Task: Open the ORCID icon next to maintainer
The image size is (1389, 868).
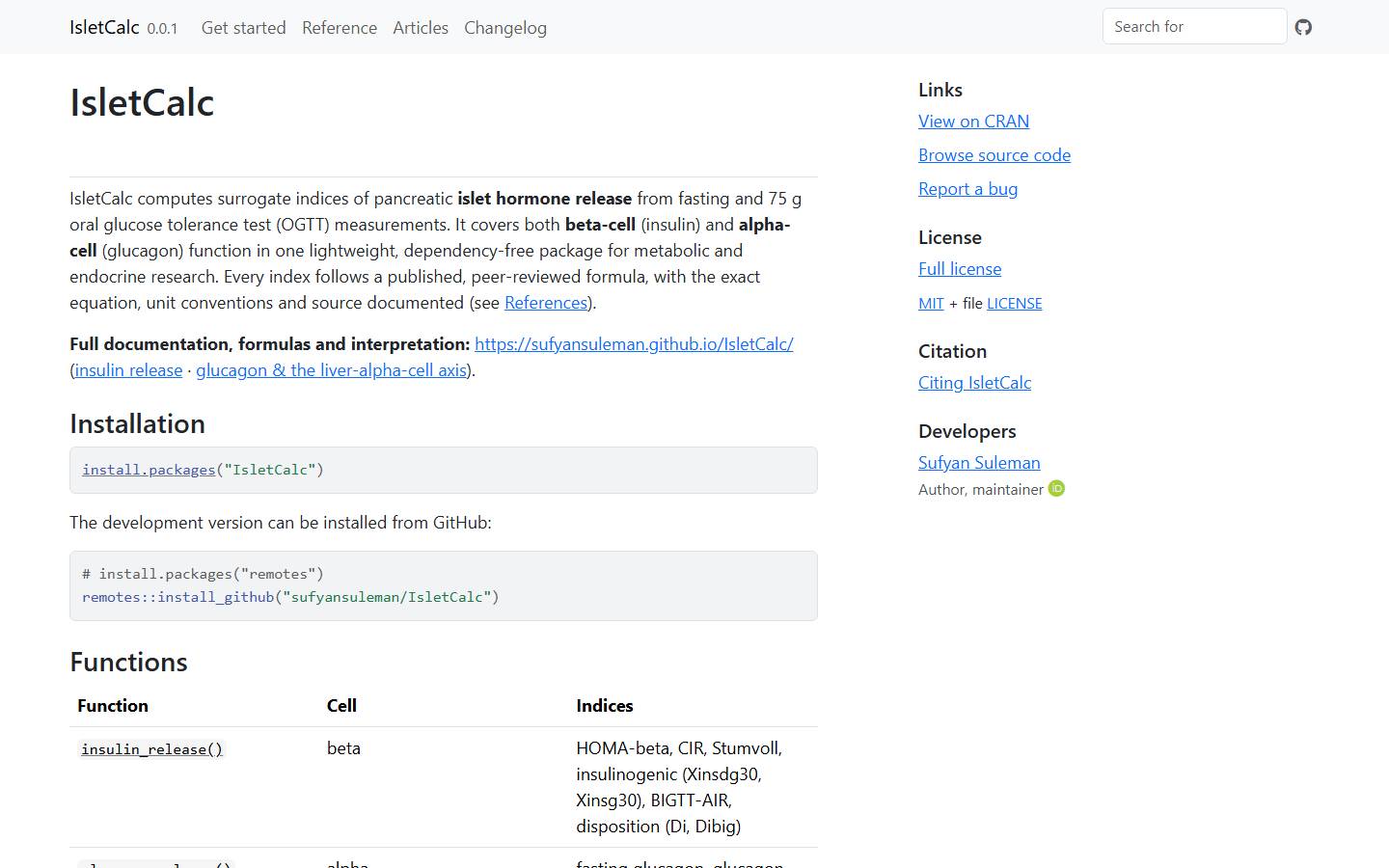Action: pyautogui.click(x=1056, y=489)
